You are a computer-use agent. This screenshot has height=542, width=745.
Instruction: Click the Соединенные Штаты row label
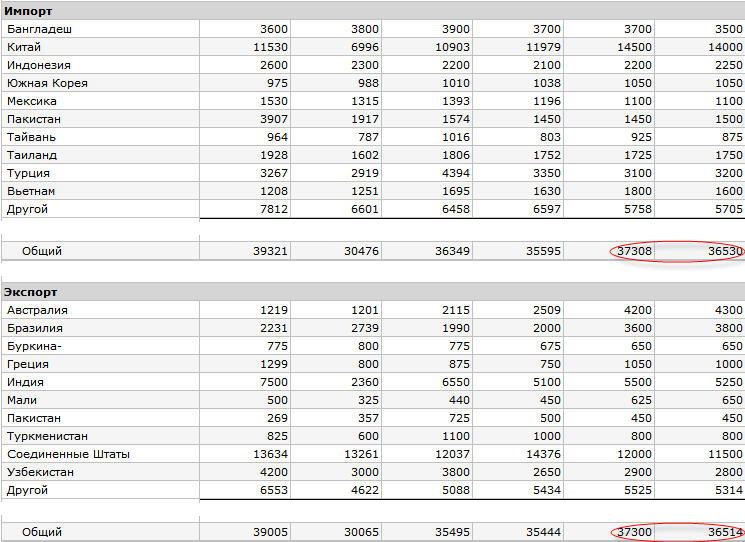click(x=68, y=454)
